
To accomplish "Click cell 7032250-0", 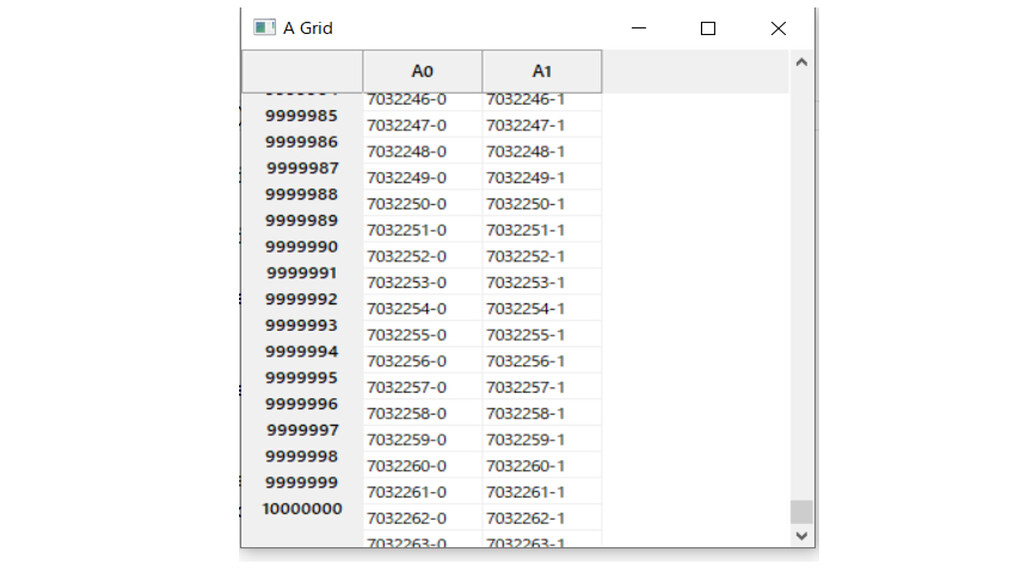I will (423, 203).
